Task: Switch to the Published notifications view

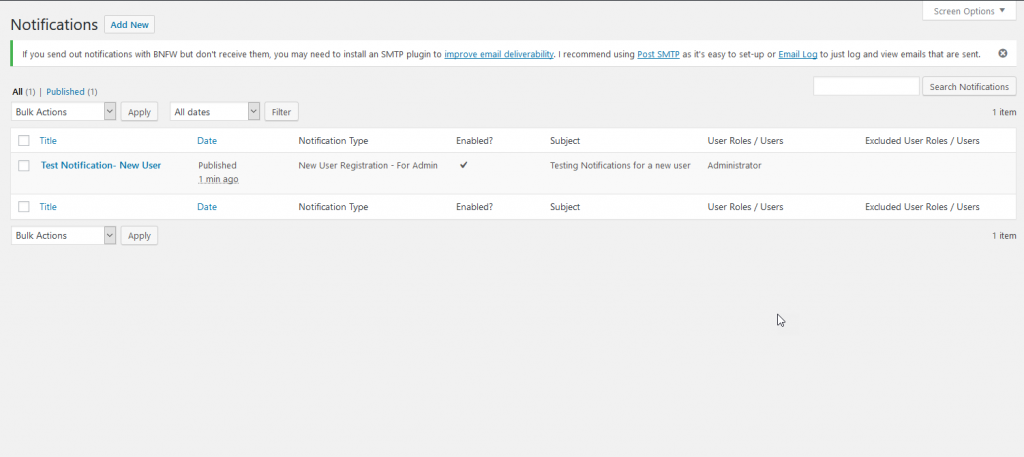Action: click(66, 91)
